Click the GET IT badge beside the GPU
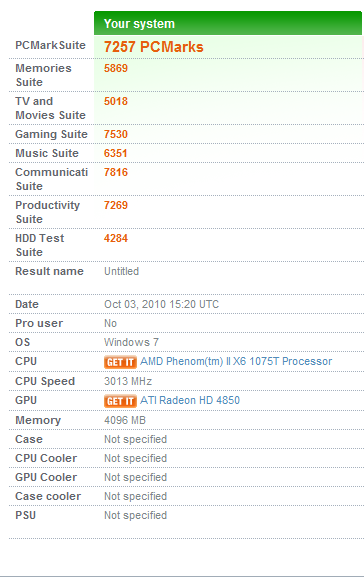 (x=120, y=401)
